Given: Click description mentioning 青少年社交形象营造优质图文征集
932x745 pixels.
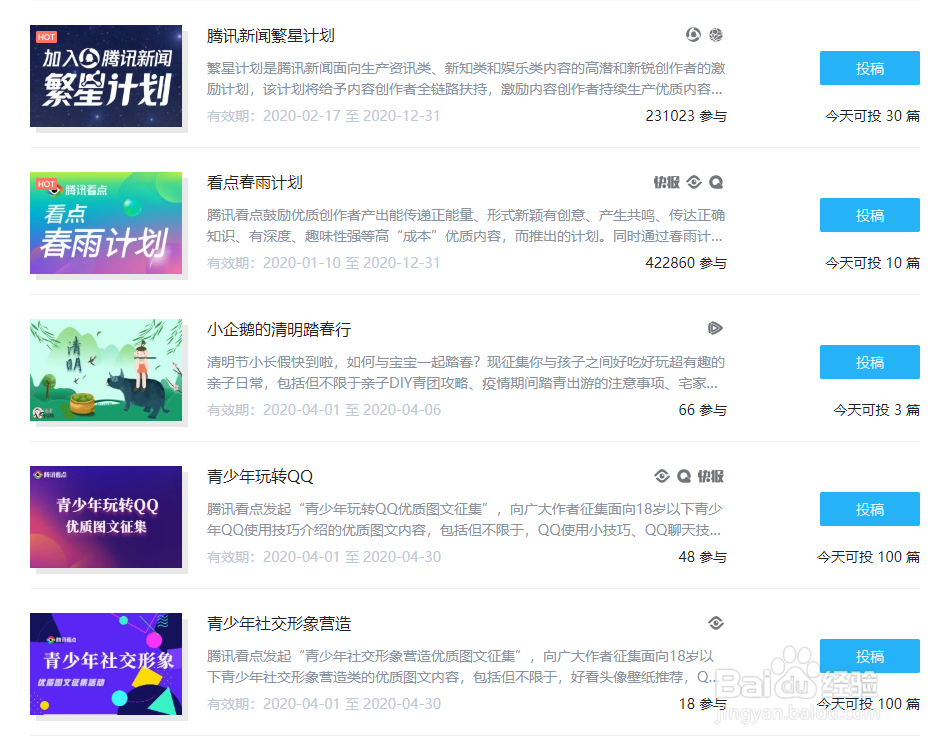Looking at the screenshot, I should (463, 666).
